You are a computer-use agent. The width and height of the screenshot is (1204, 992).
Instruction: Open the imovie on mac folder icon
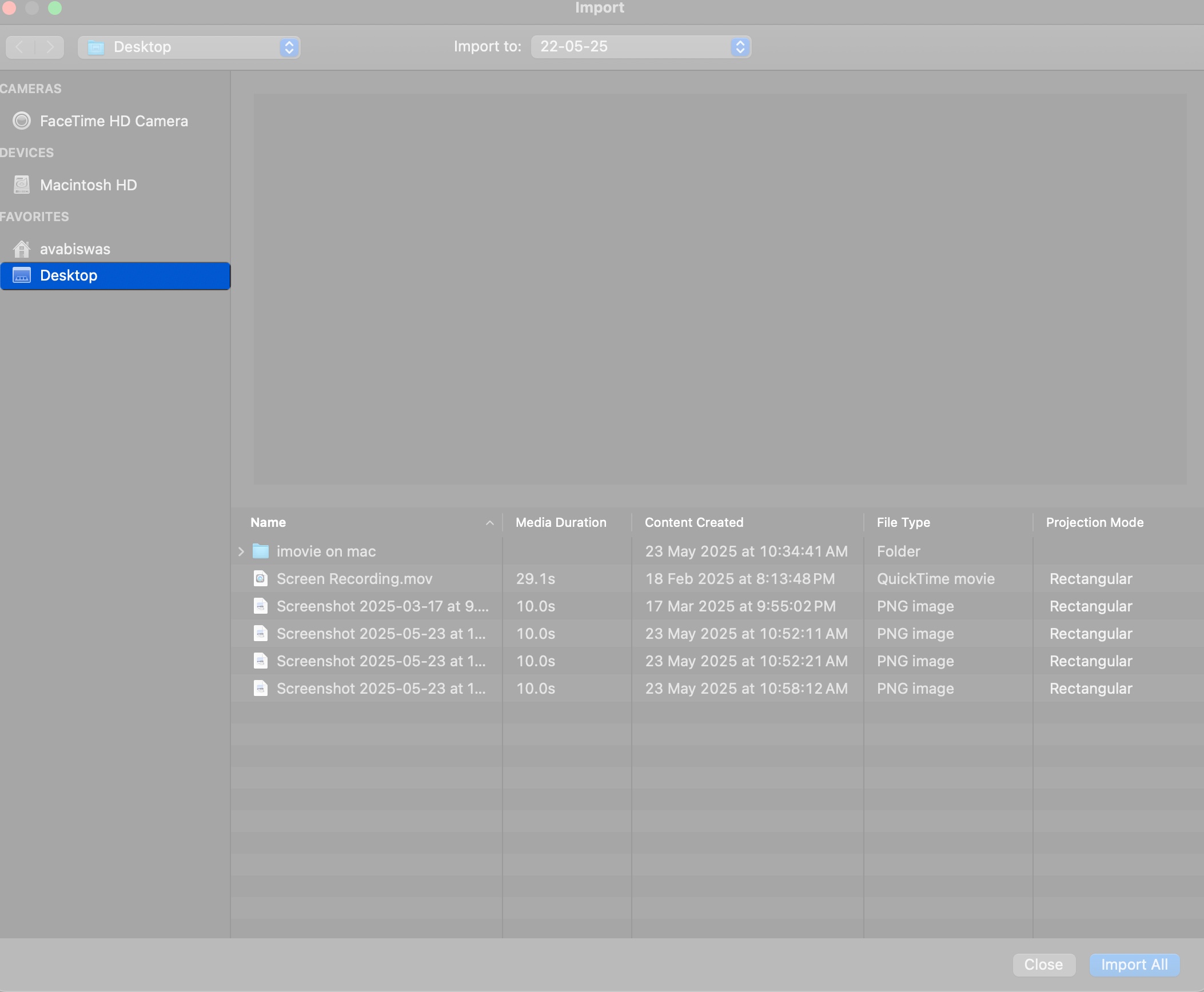click(x=261, y=551)
